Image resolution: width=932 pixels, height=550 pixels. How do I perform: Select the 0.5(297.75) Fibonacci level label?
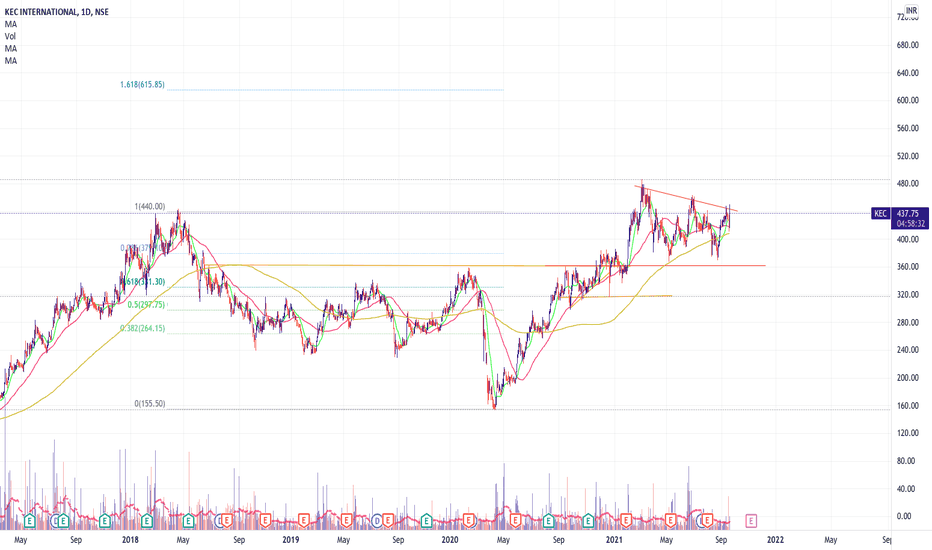pos(146,304)
